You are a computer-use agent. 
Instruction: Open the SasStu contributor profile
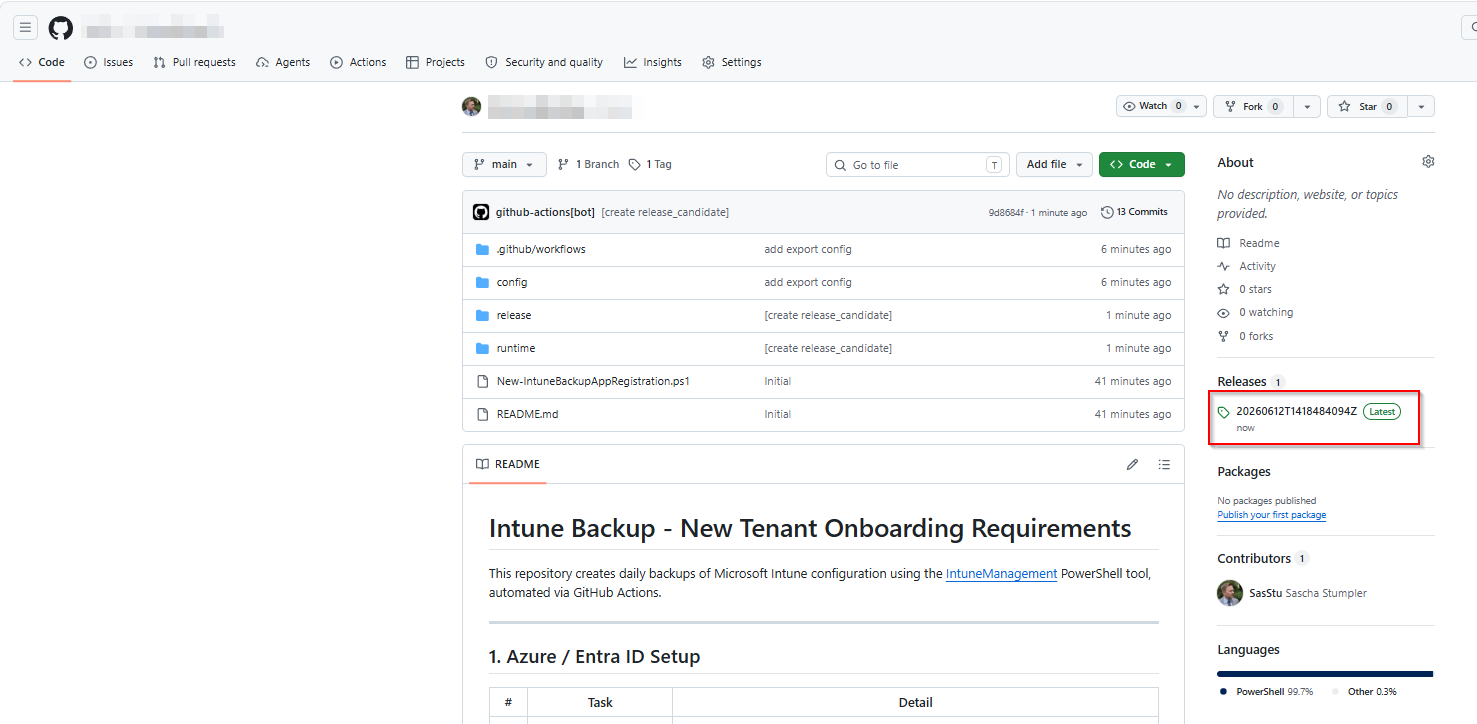(1307, 593)
